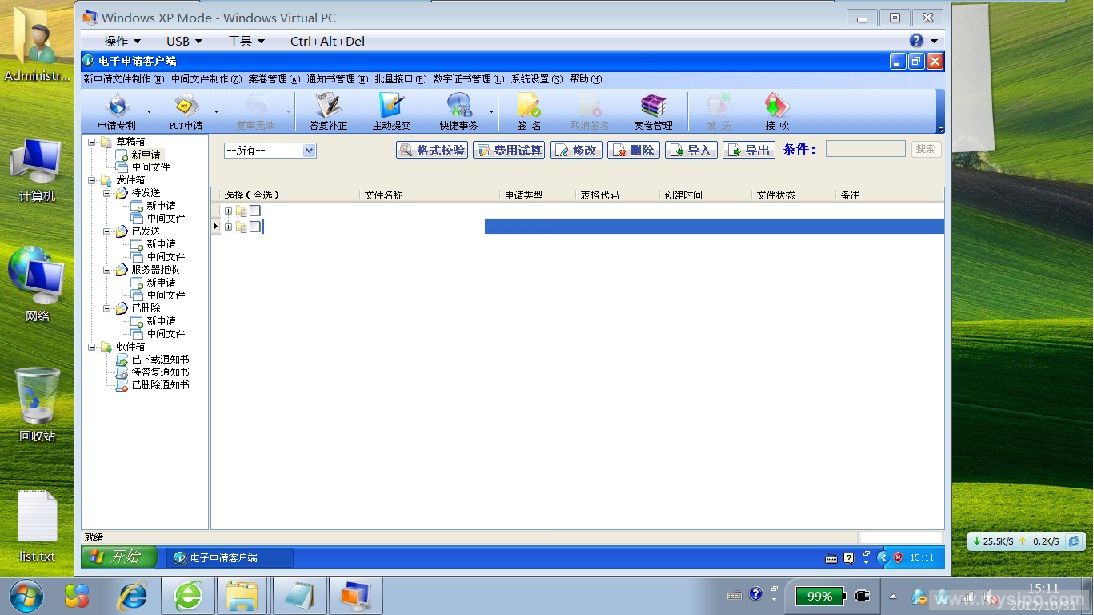
Task: Expand the first row in the file list
Action: click(x=228, y=211)
